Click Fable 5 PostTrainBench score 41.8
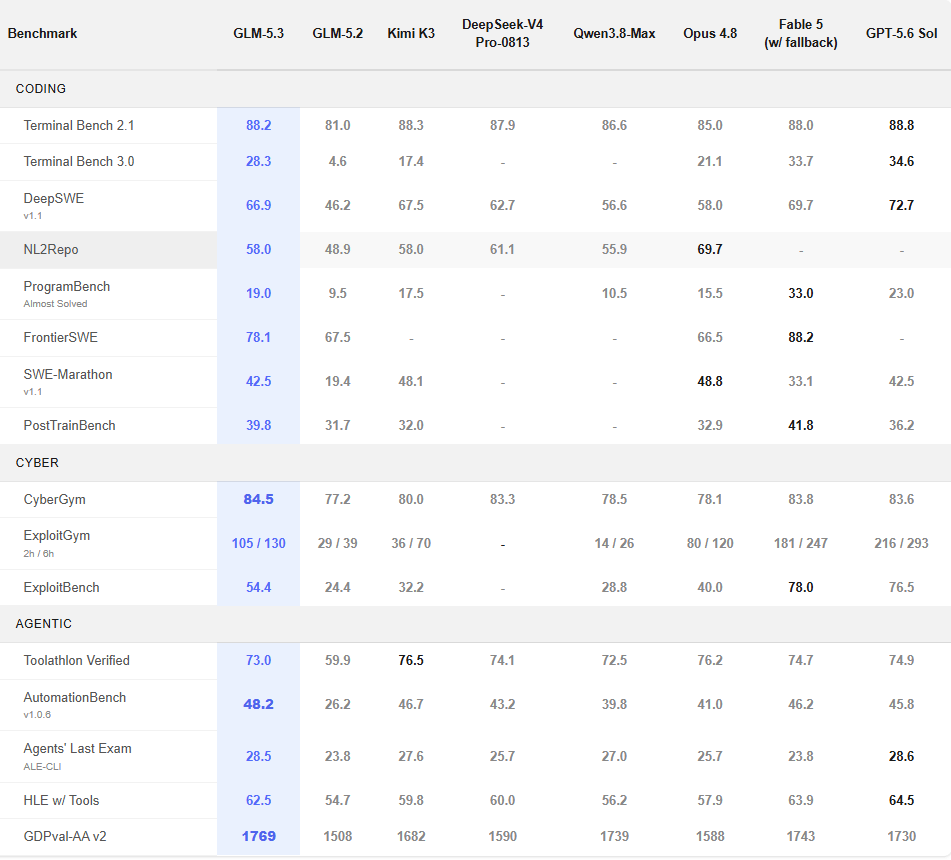This screenshot has width=951, height=860. (801, 425)
